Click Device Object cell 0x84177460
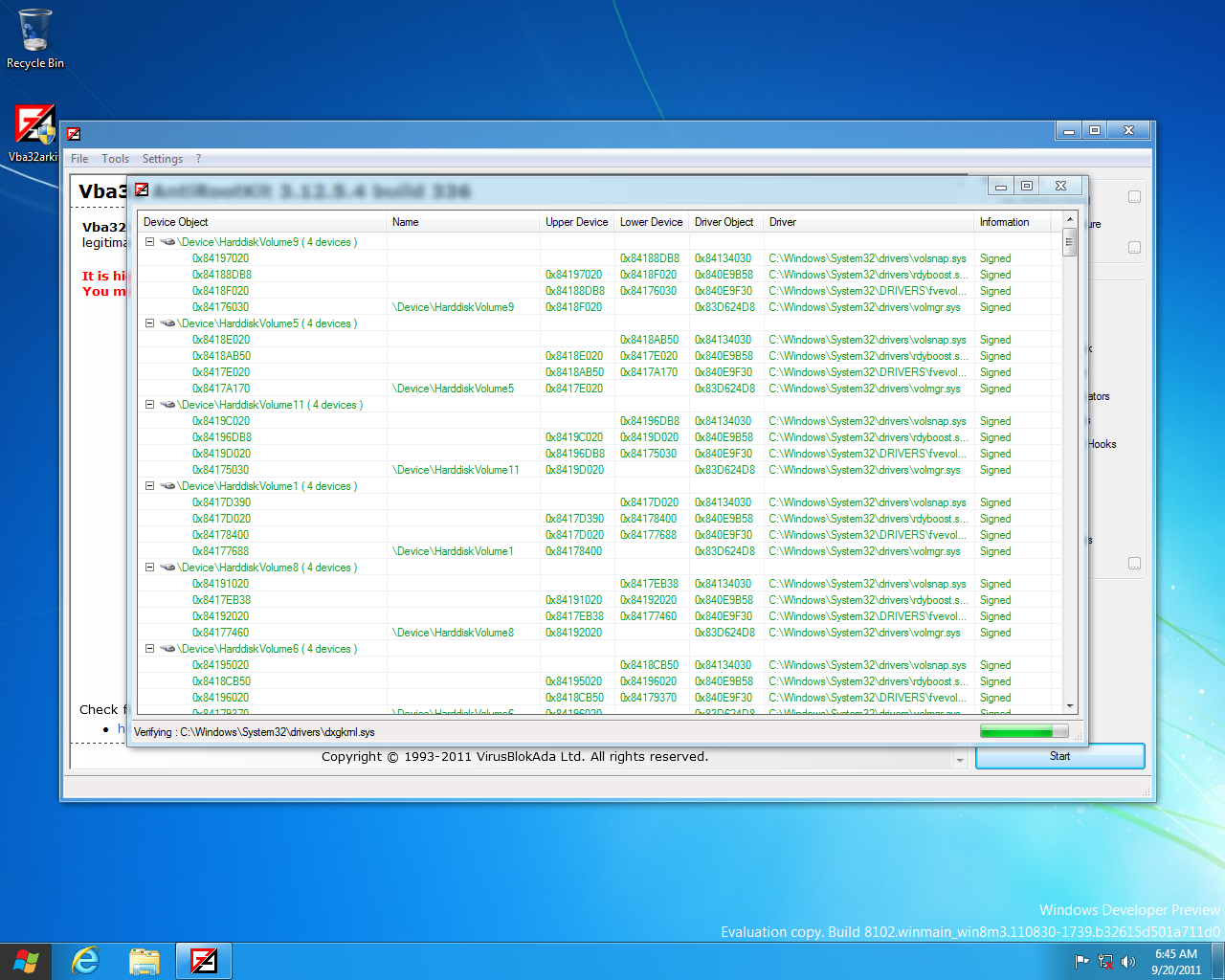 (x=220, y=633)
